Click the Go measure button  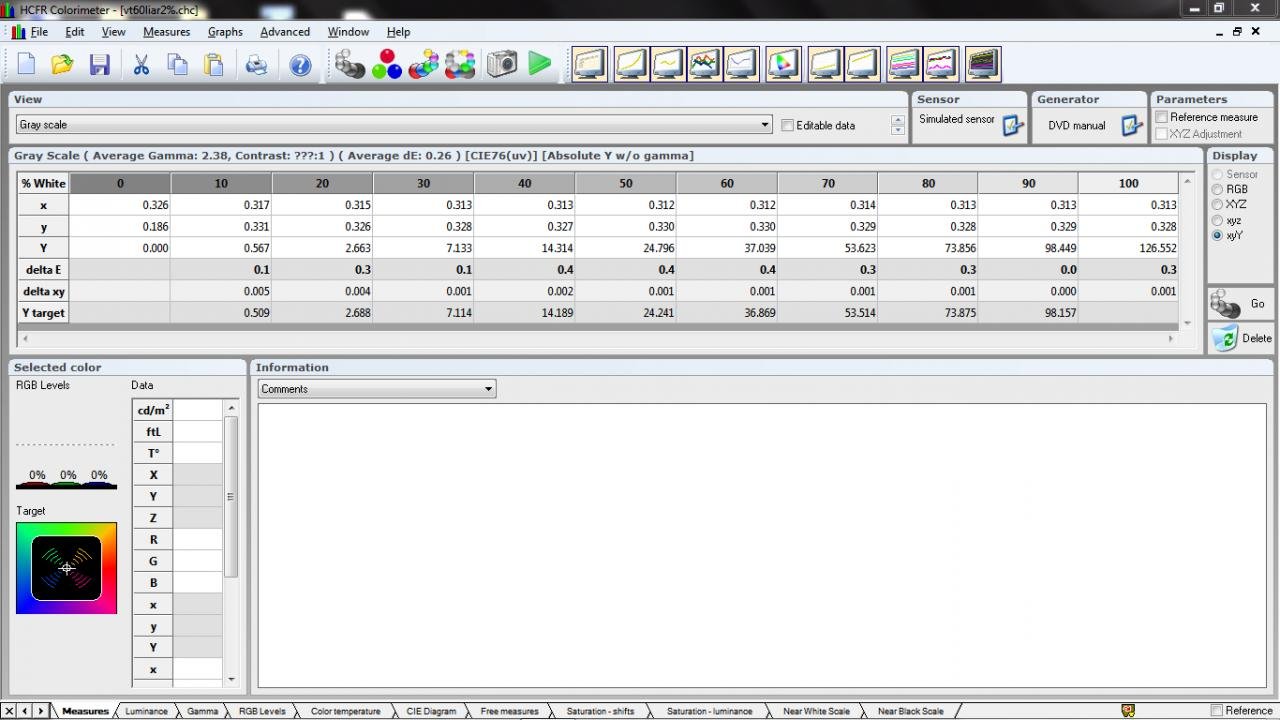tap(1240, 304)
